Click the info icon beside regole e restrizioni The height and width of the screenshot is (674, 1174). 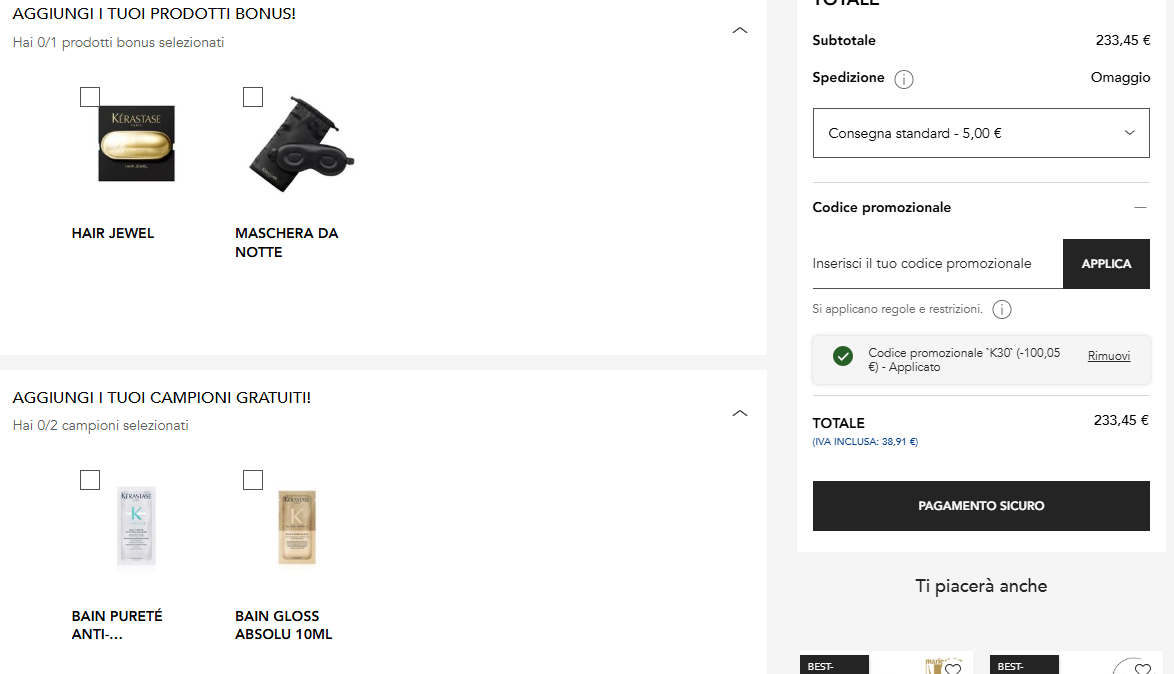(x=1002, y=309)
